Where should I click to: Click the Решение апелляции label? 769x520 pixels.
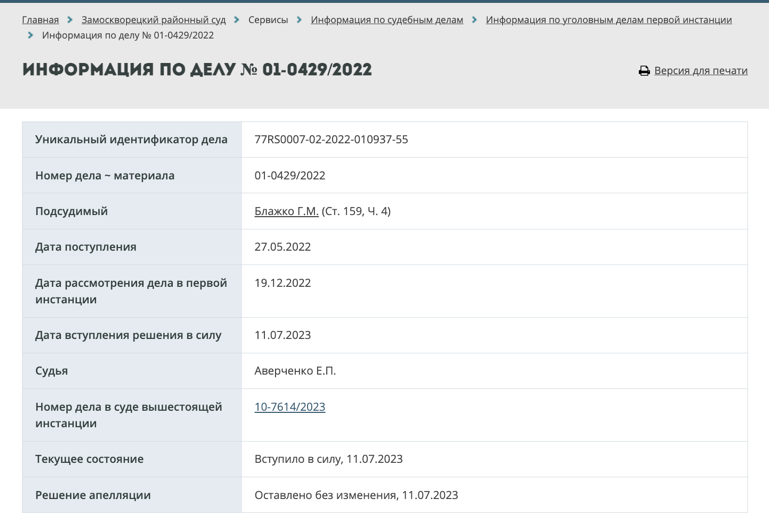coord(93,495)
